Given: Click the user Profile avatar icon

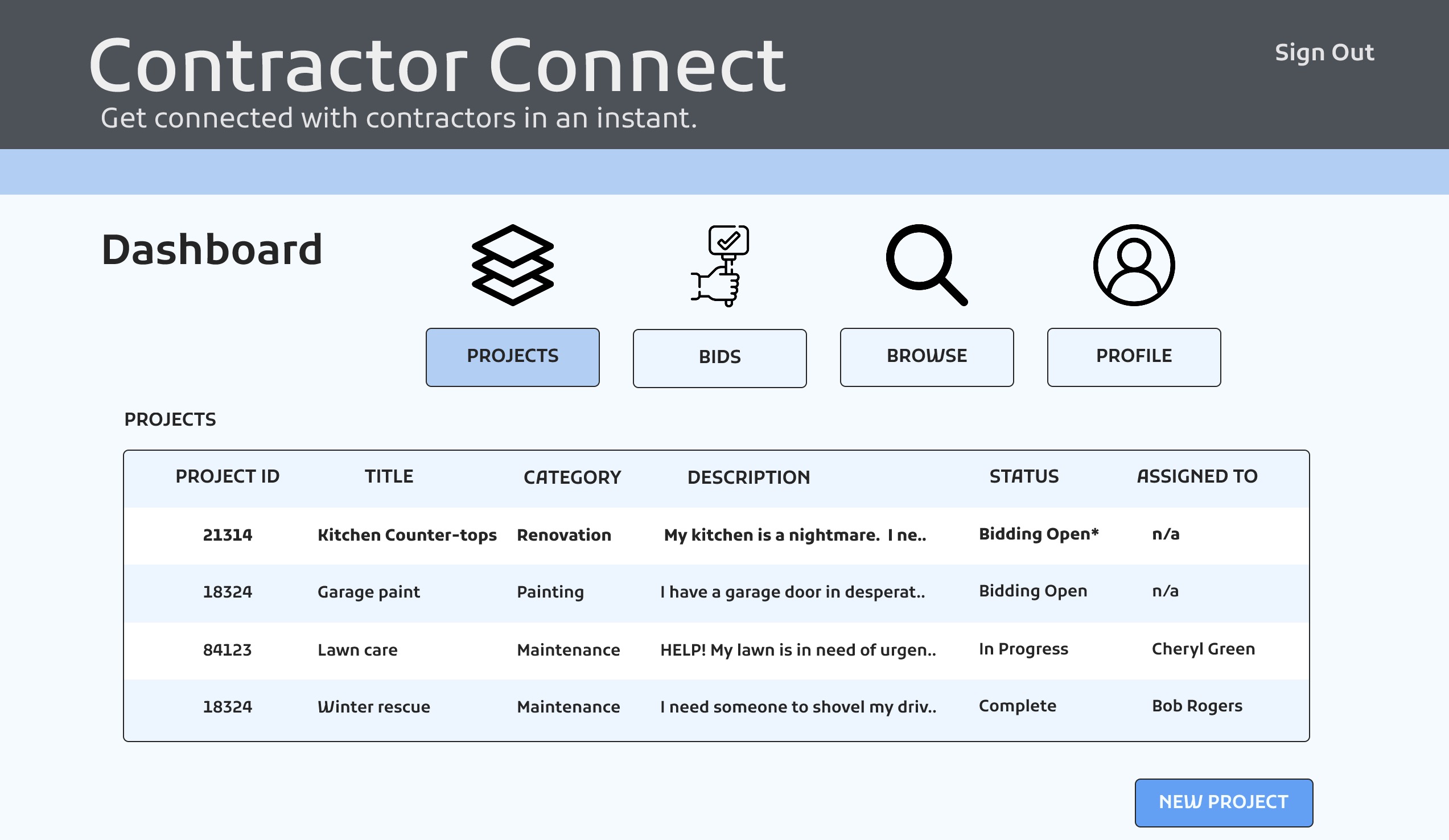Looking at the screenshot, I should pos(1133,265).
